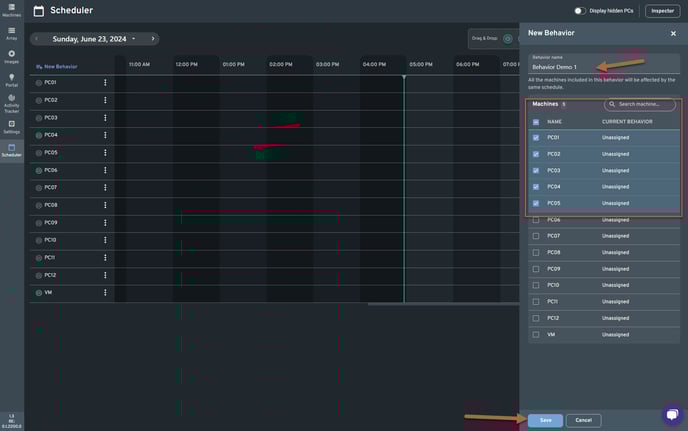The width and height of the screenshot is (688, 431).
Task: Open the options menu for PC08
Action: pyautogui.click(x=105, y=205)
